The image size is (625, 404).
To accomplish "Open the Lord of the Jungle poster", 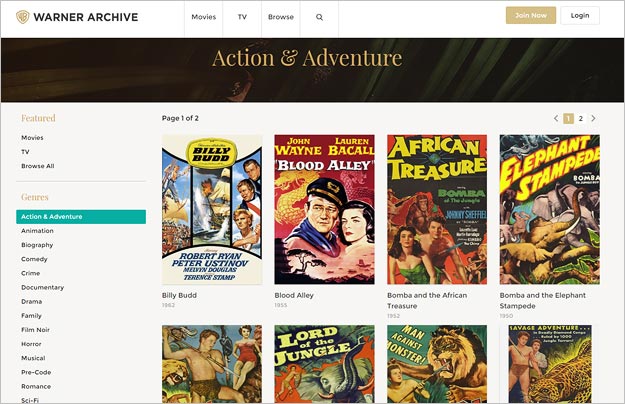I will pyautogui.click(x=324, y=364).
